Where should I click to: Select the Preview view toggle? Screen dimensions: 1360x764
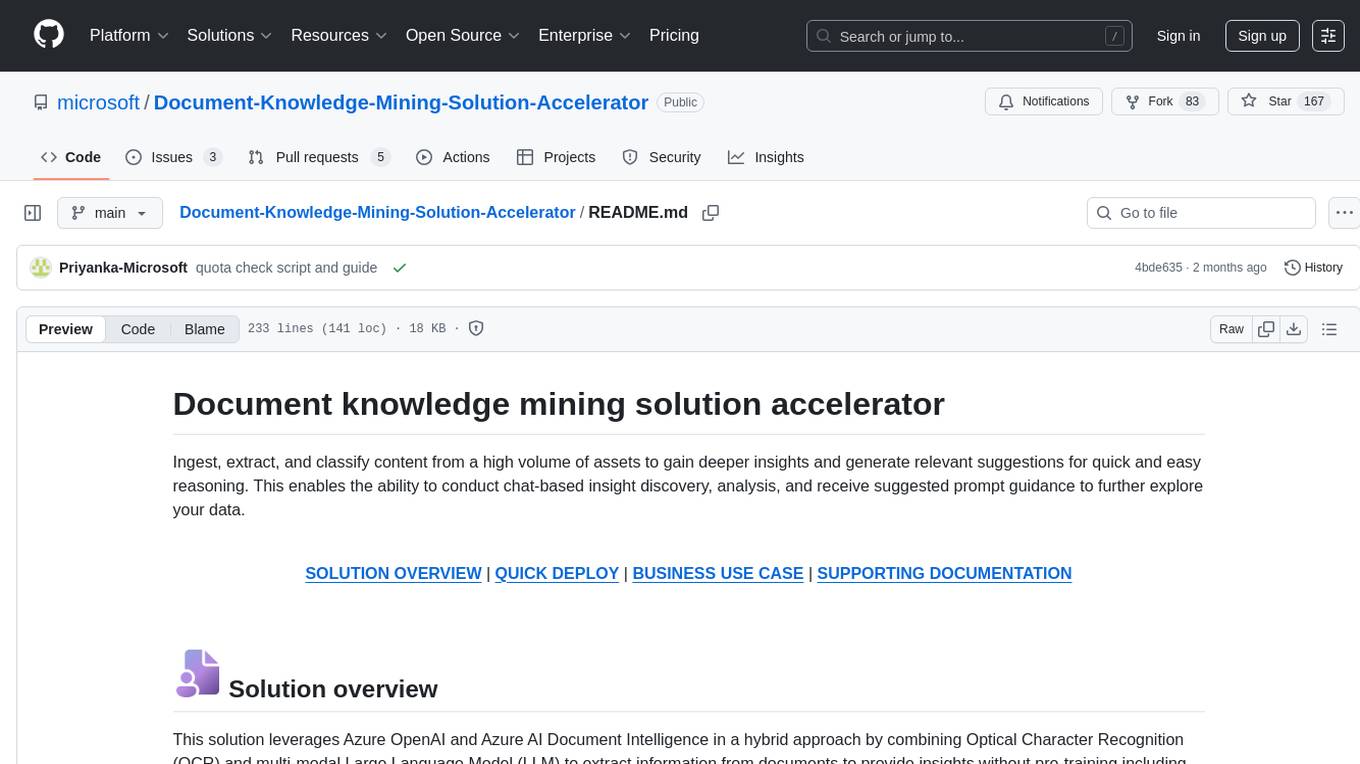click(66, 329)
